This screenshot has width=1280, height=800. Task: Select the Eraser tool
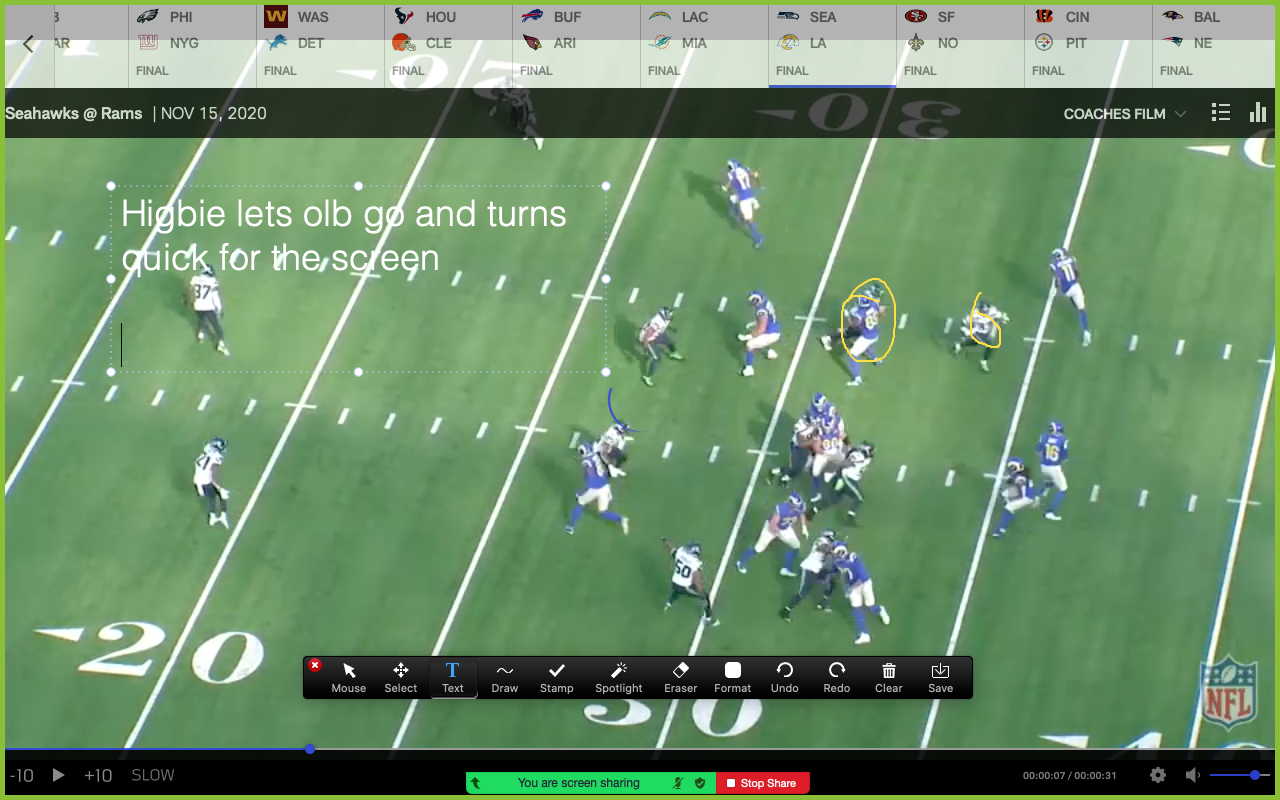pyautogui.click(x=680, y=677)
